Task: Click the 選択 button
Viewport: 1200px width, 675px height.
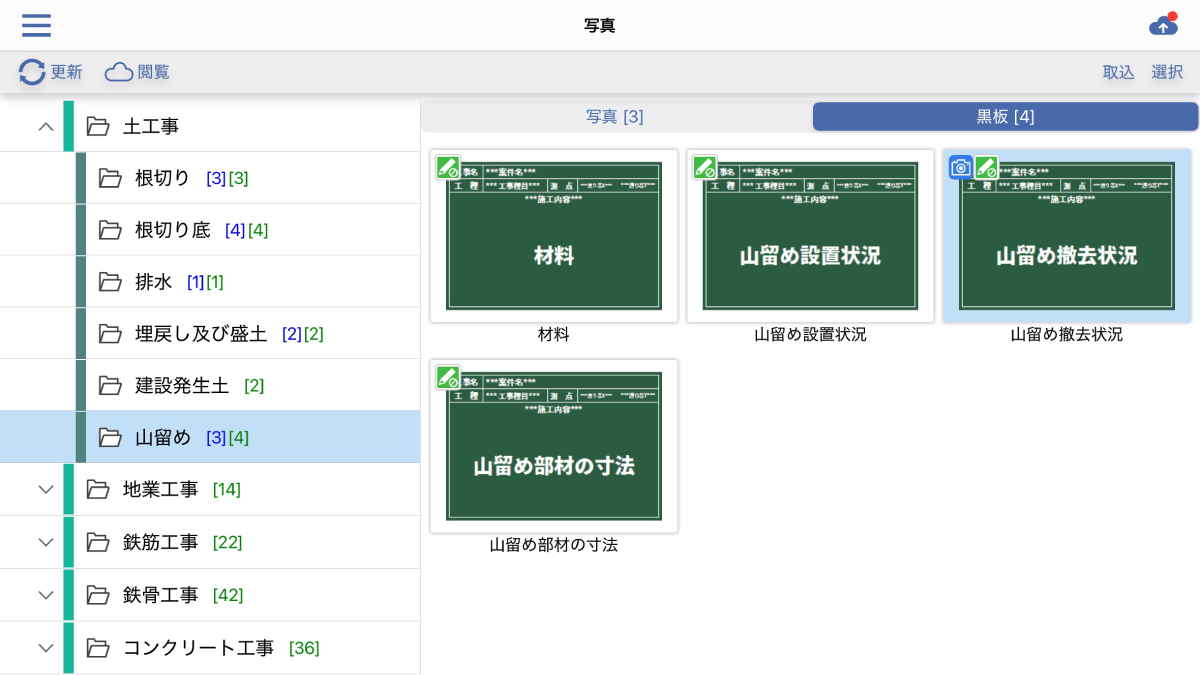Action: (1167, 72)
